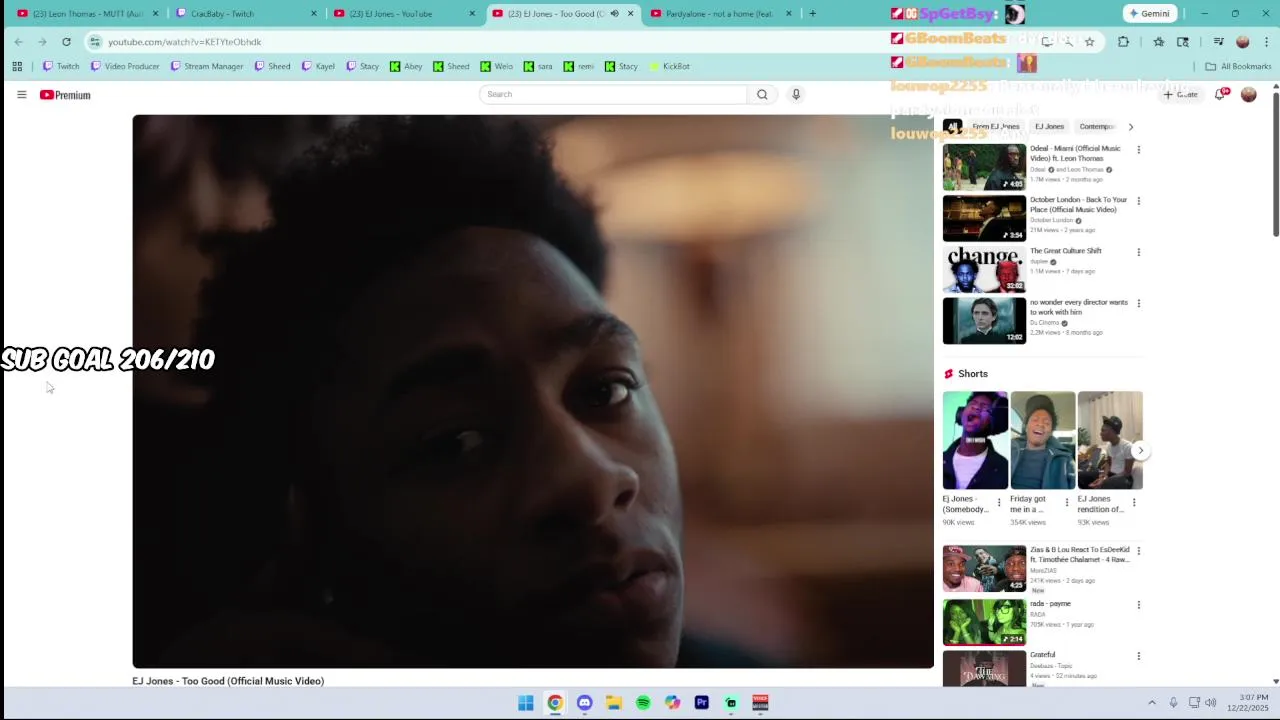Select the 'EJ Jones' filter chip
Viewport: 1280px width, 720px height.
(1049, 126)
